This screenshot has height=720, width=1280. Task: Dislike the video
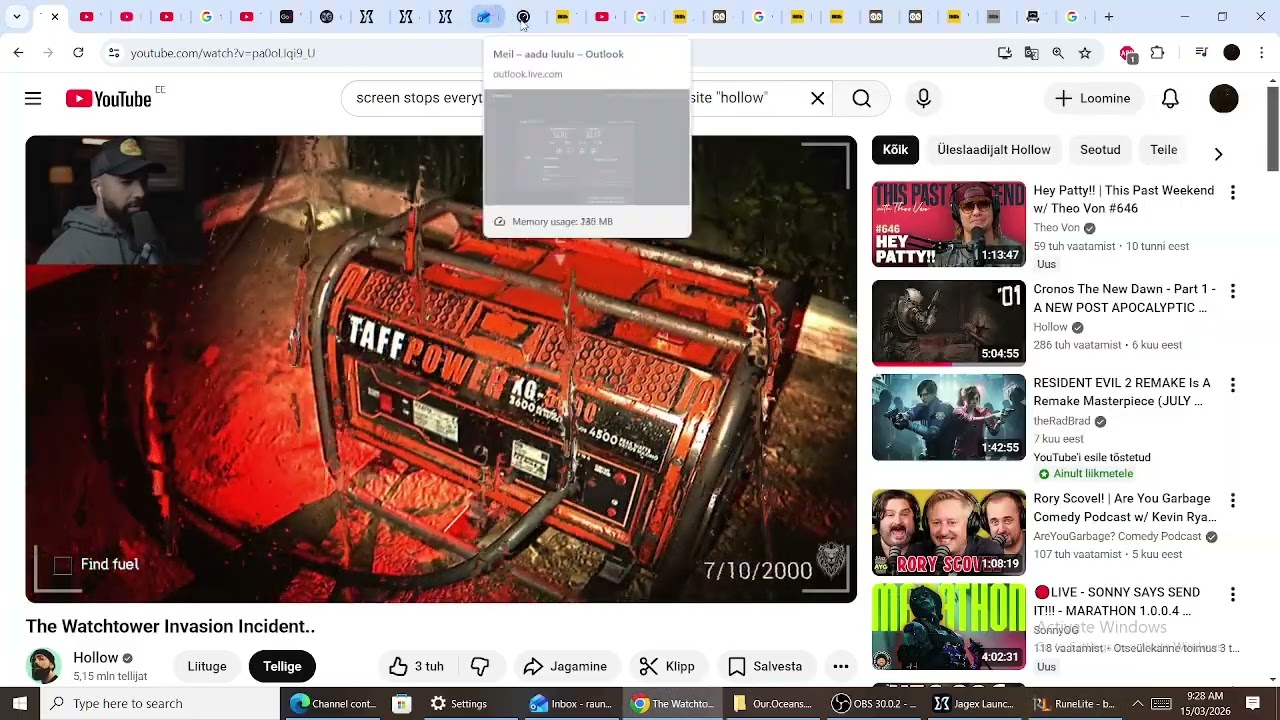point(480,666)
